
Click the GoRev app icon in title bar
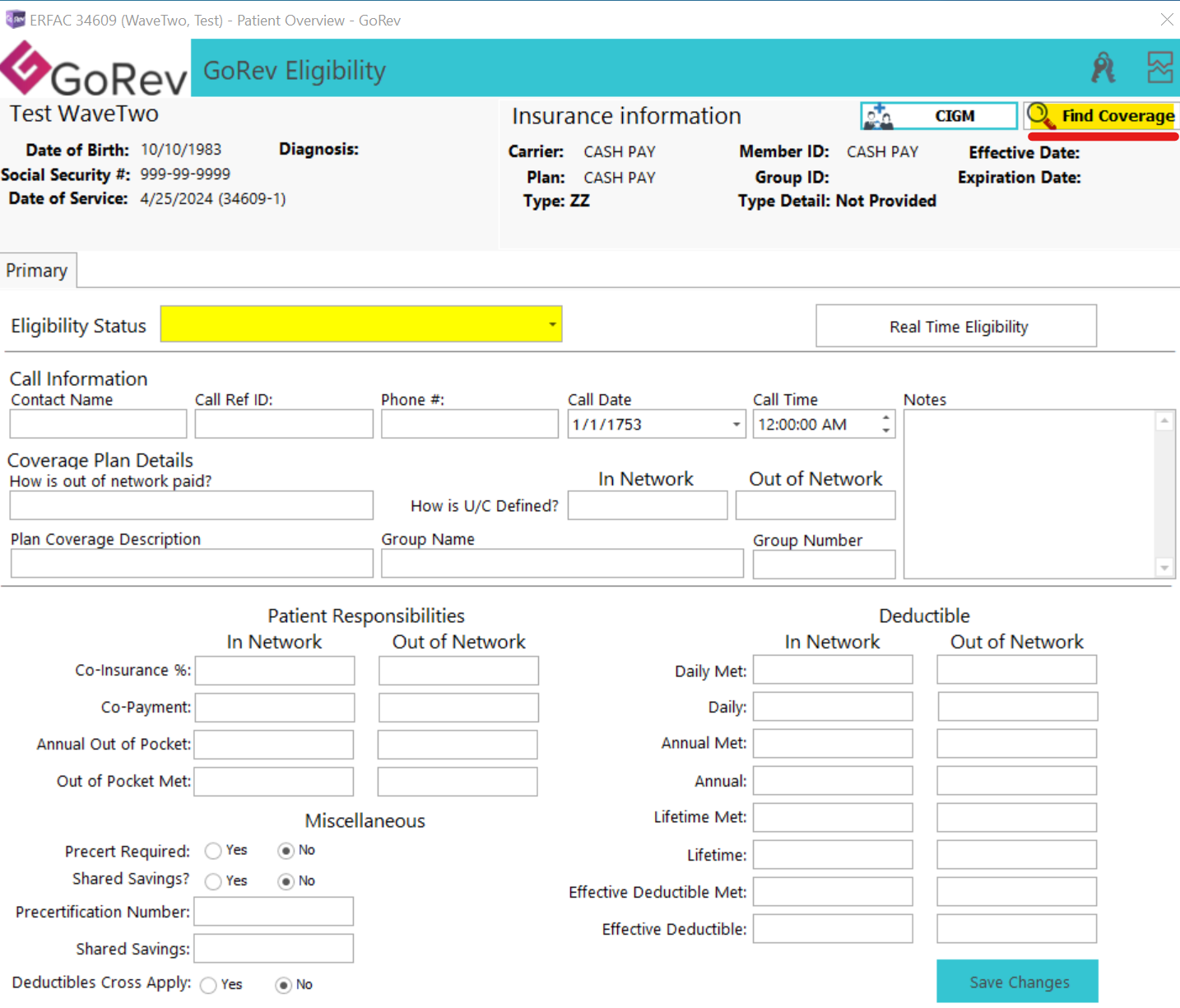[15, 20]
